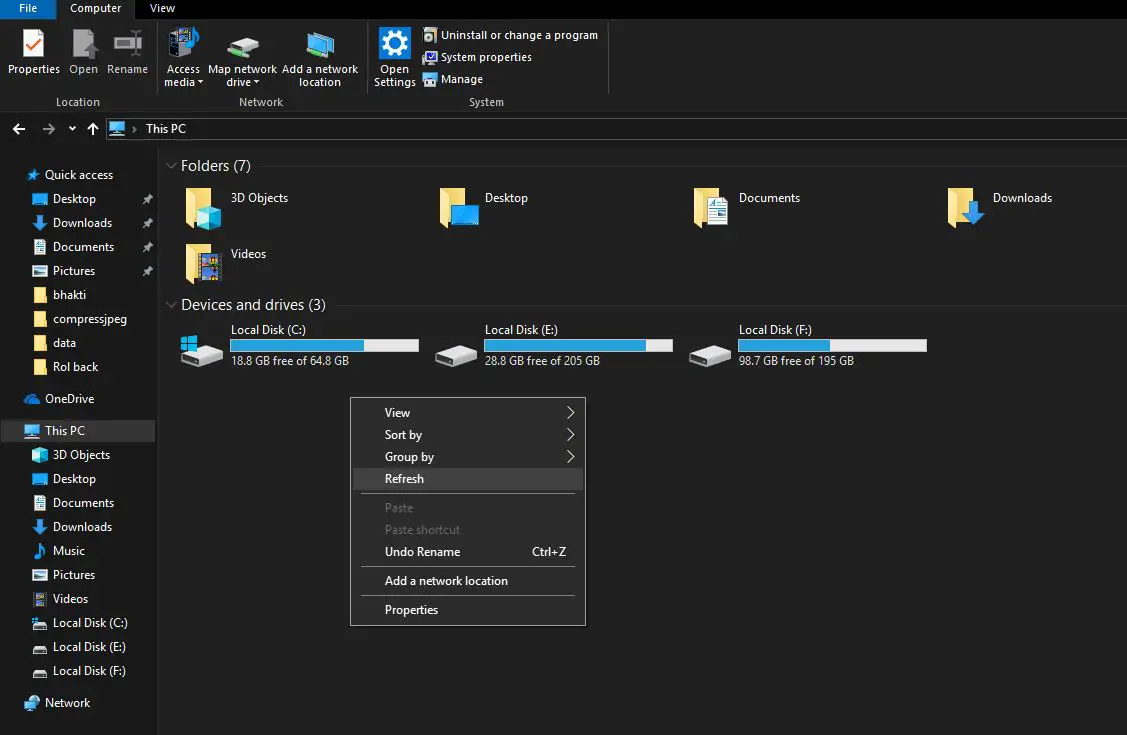Open Sort by submenu
Screen dimensions: 1127x735
[468, 435]
